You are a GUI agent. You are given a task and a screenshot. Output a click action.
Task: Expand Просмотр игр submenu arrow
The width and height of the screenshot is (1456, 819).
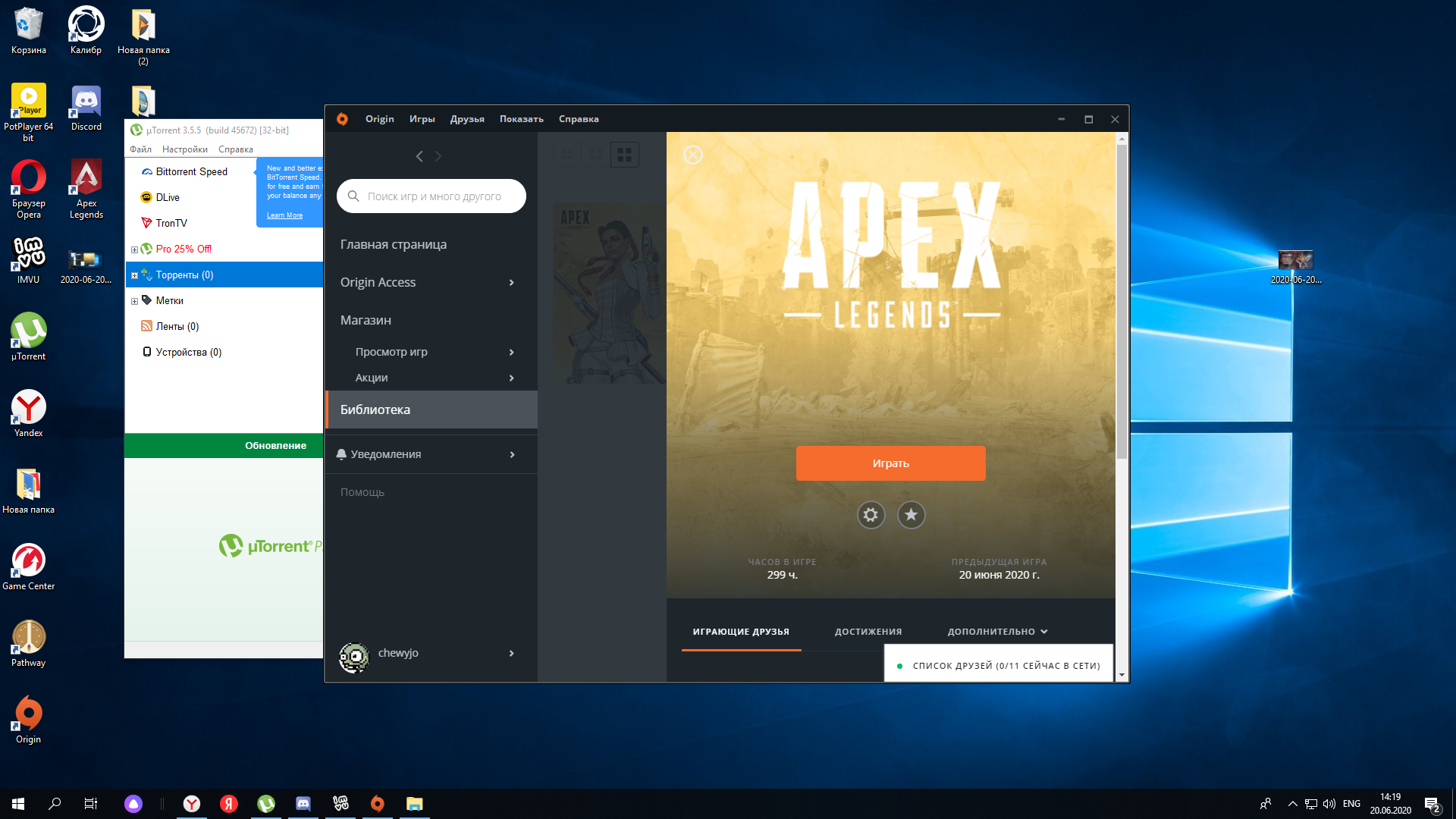512,353
